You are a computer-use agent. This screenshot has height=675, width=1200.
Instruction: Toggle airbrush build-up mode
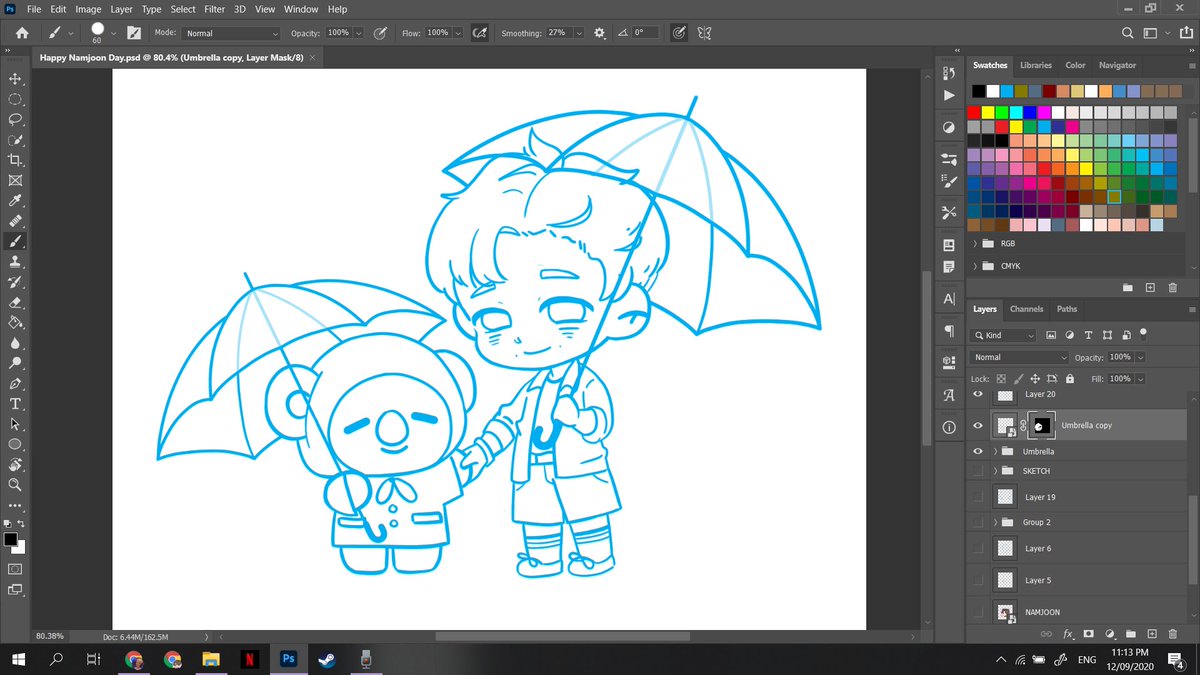(479, 33)
